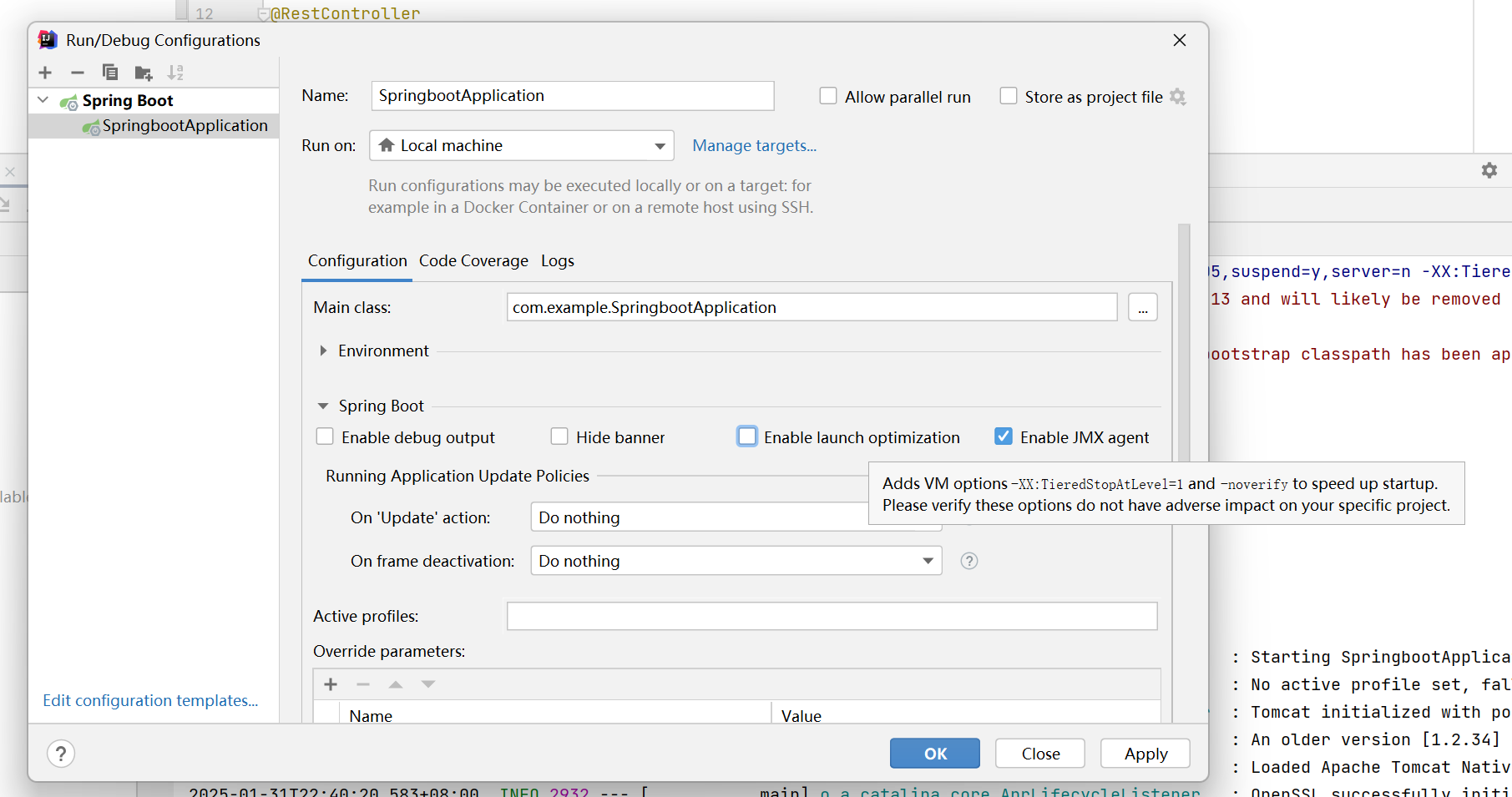Open help next to frame deactivation dropdown
1512x797 pixels.
(969, 561)
